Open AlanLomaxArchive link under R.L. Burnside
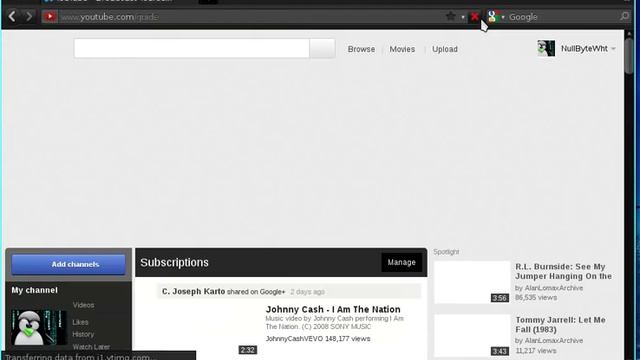This screenshot has height=360, width=640. coord(554,288)
